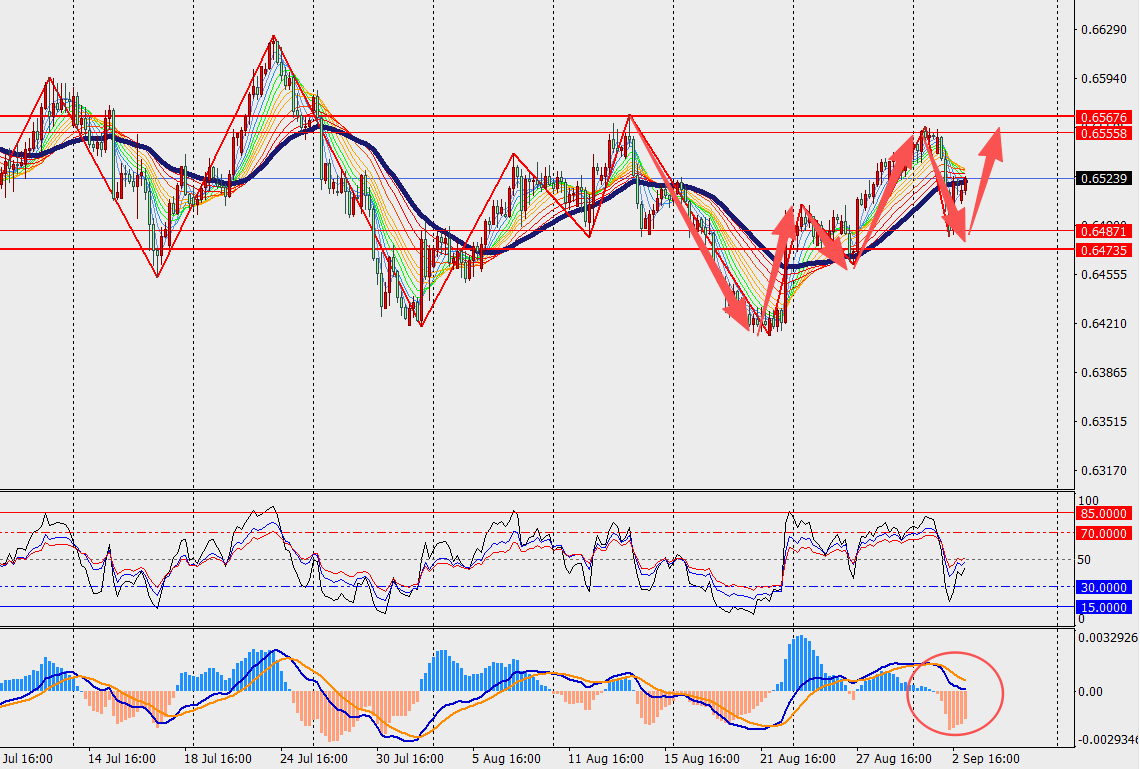Click the 21 Aug 16:00 date label

[798, 758]
